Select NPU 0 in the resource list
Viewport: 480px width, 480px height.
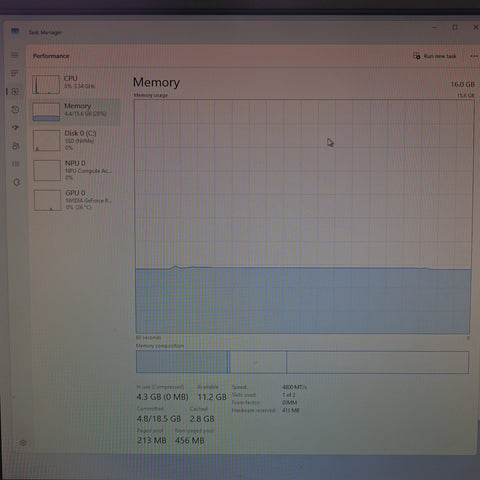click(x=76, y=170)
